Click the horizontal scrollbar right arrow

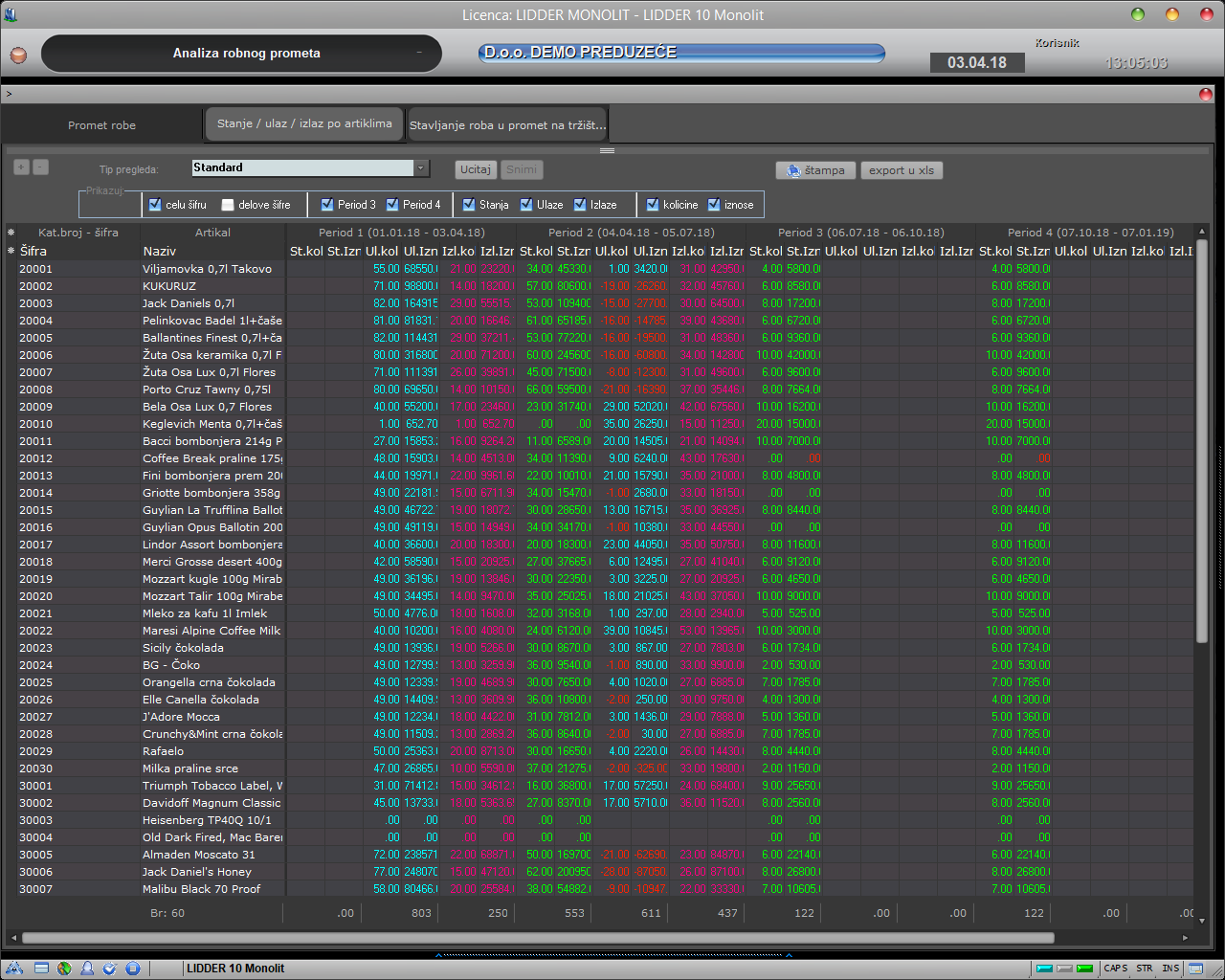[x=1186, y=938]
